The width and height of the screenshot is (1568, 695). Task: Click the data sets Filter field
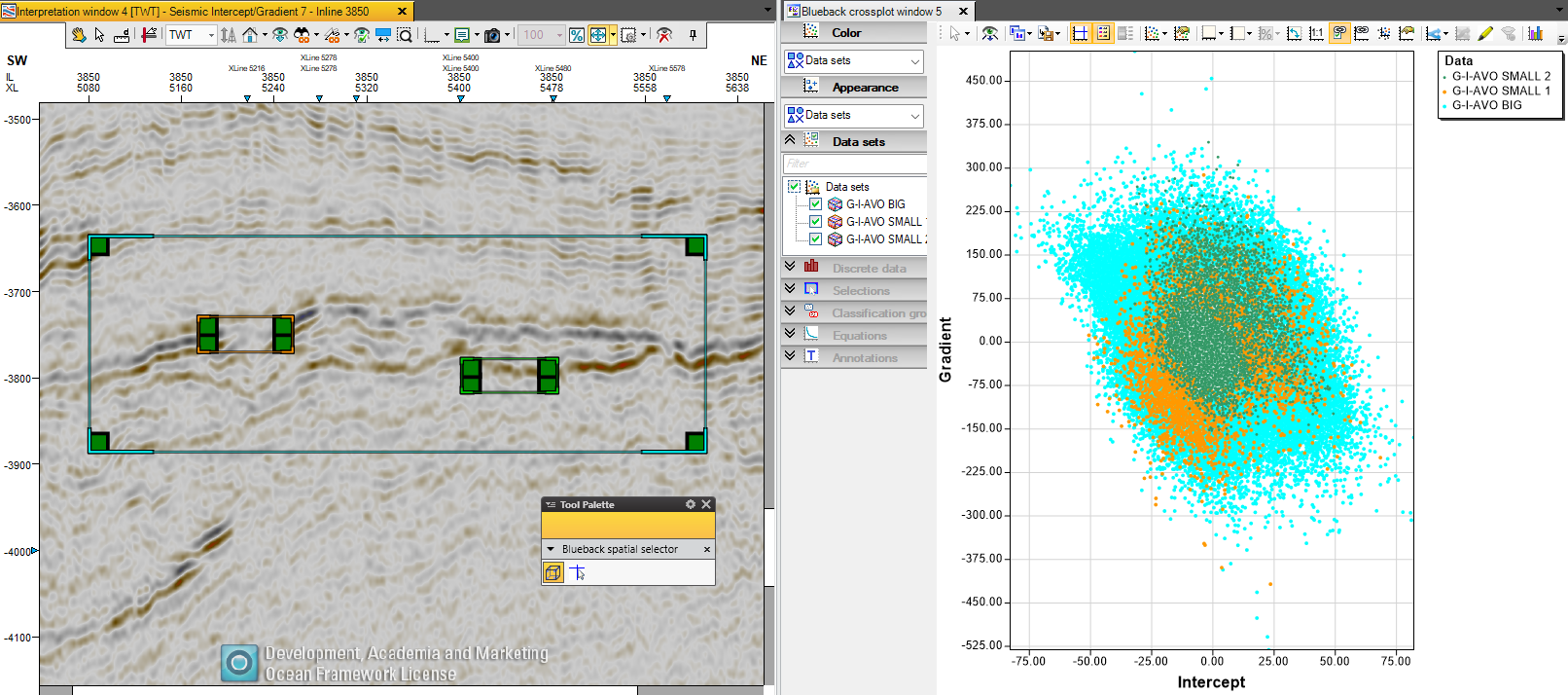pyautogui.click(x=855, y=164)
